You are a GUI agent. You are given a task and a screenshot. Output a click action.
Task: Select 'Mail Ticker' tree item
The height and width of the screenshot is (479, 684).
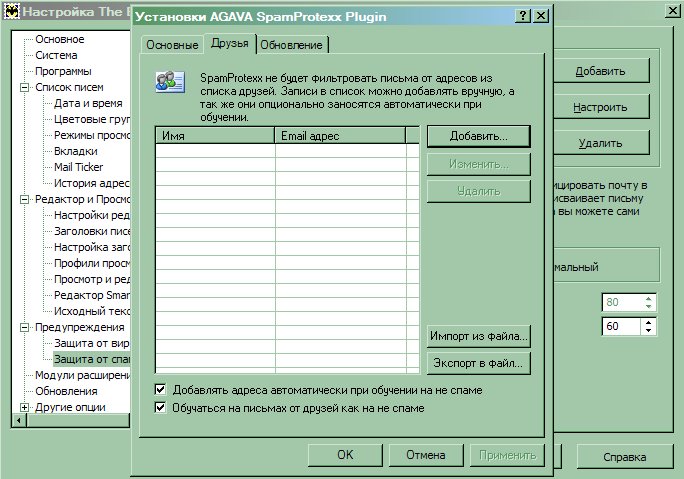coord(79,167)
